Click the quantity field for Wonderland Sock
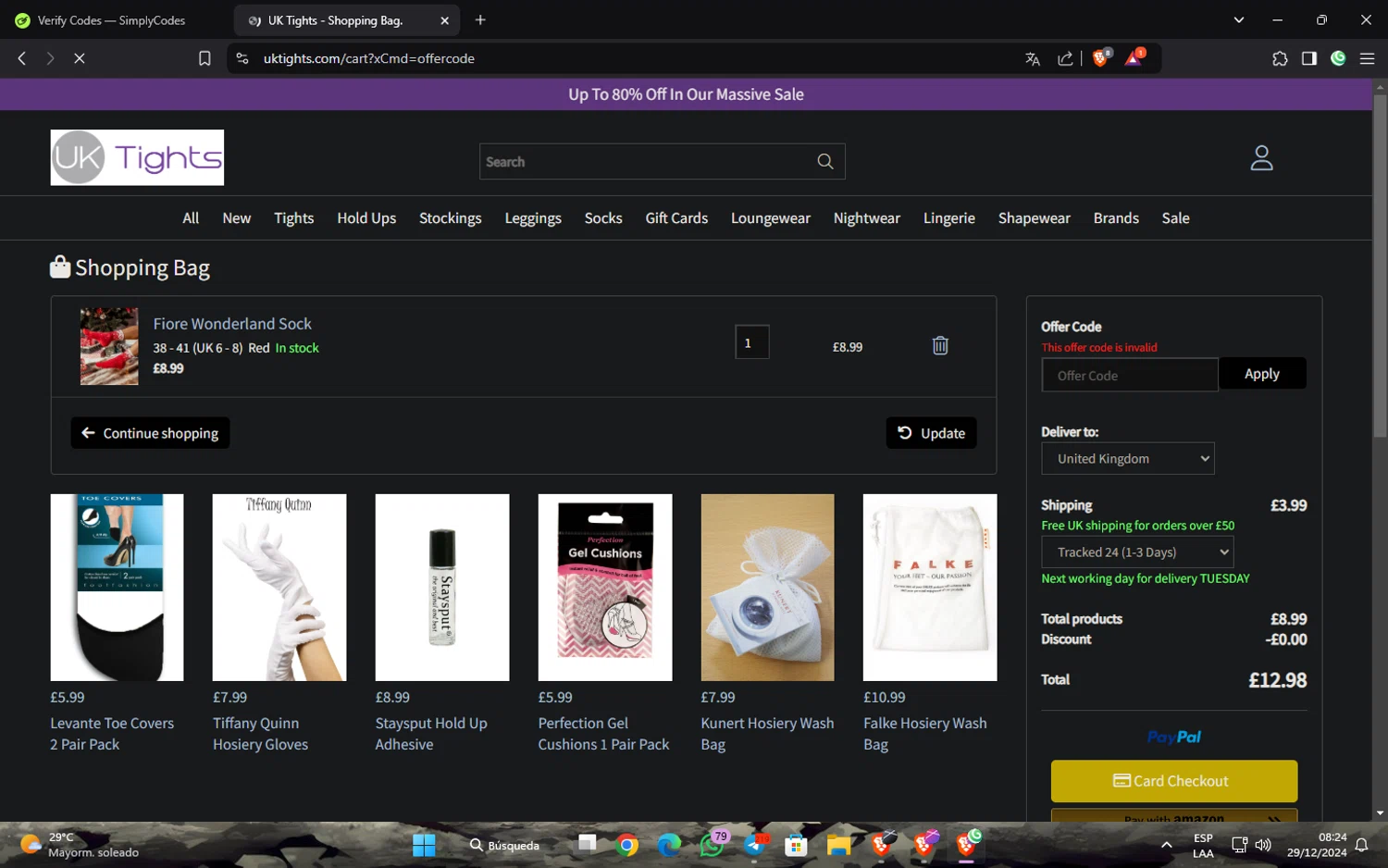This screenshot has width=1388, height=868. click(751, 342)
